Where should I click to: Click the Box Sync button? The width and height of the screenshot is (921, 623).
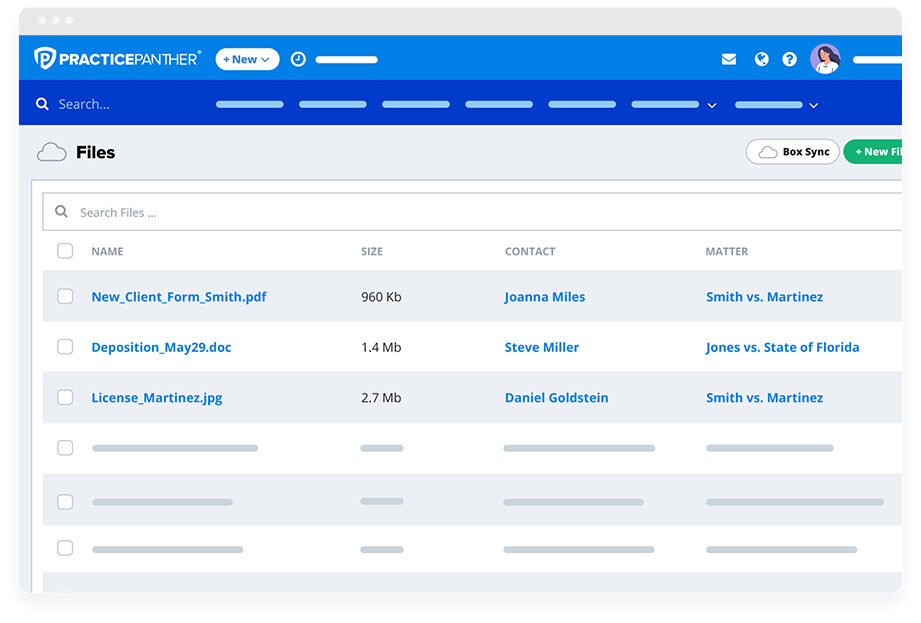792,151
